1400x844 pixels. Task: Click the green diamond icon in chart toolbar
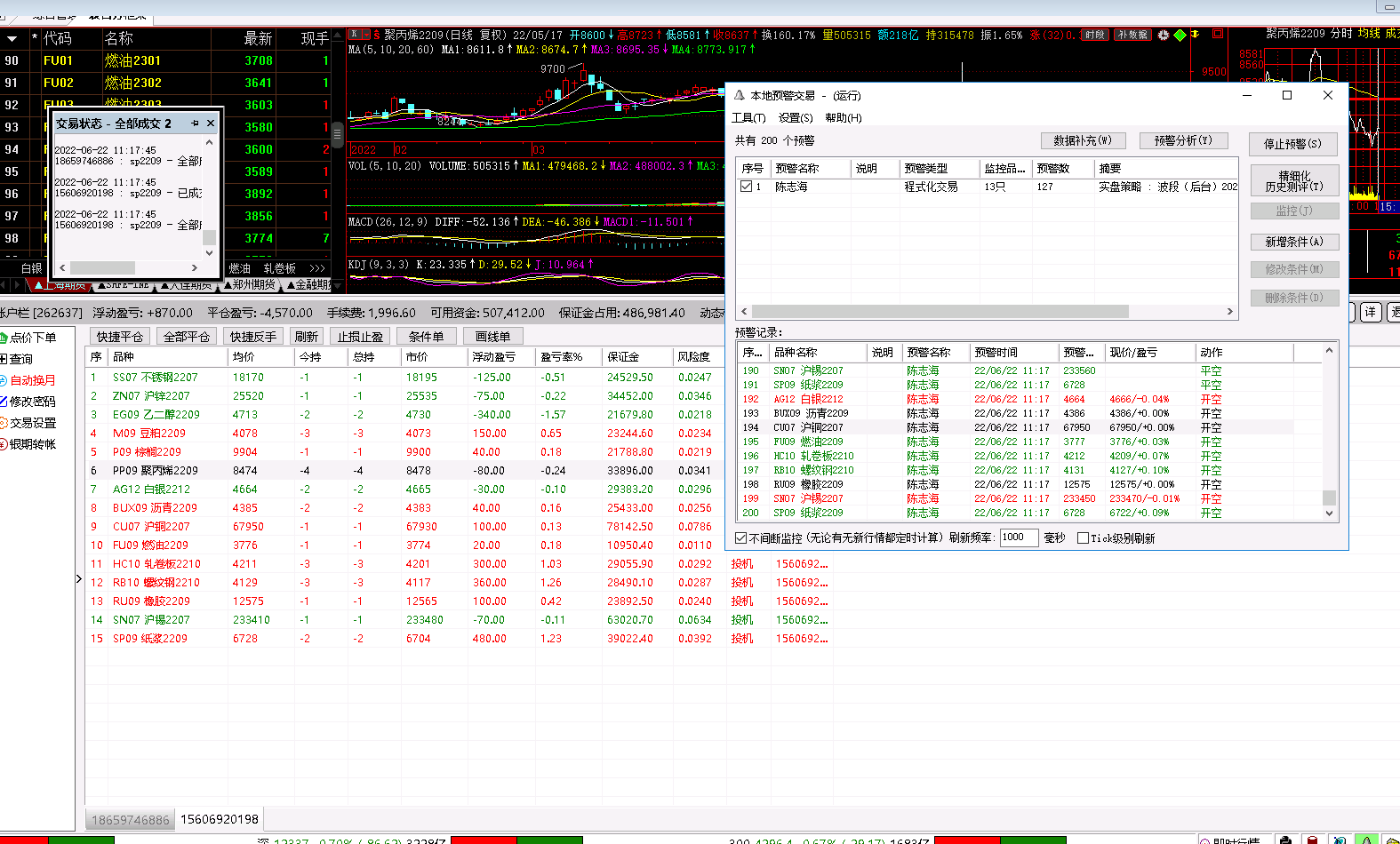pos(1180,35)
